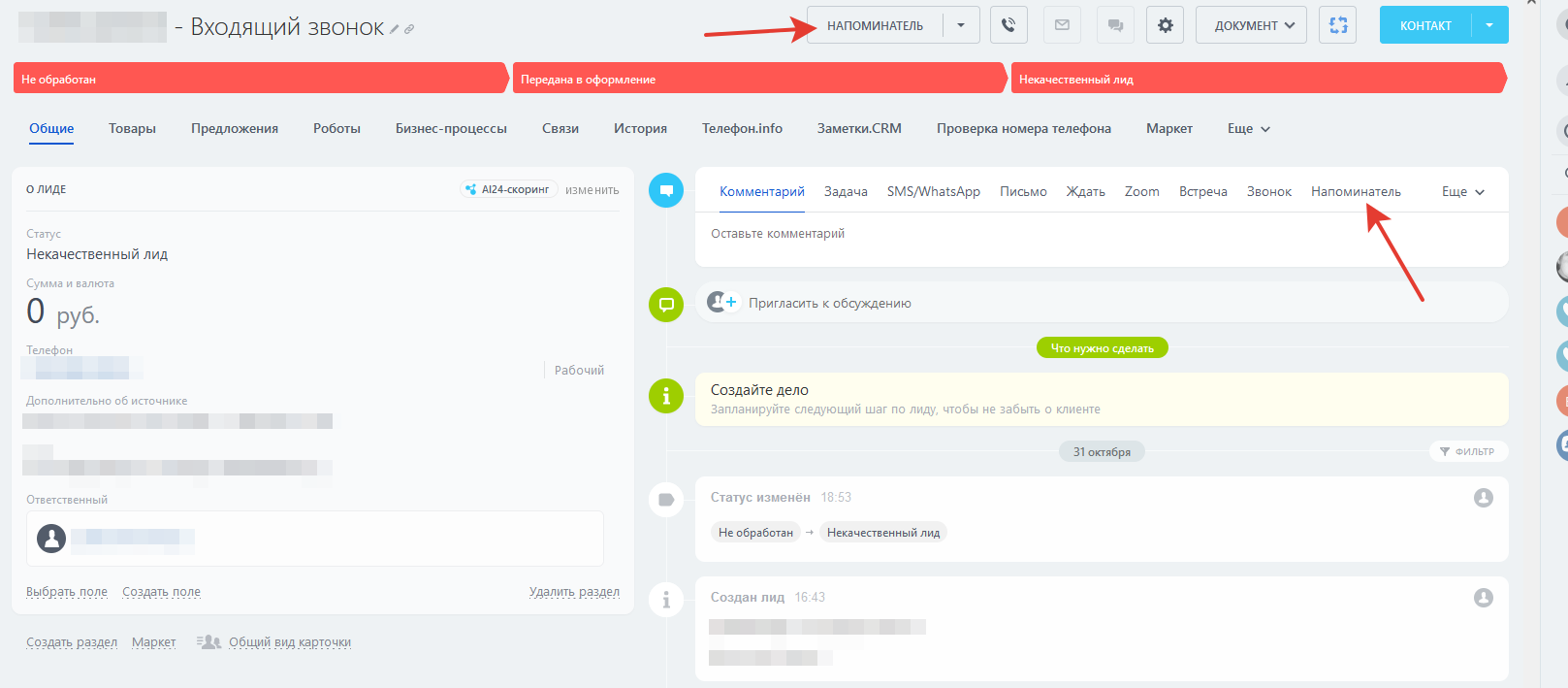Click the blue КОНТАКТ button
This screenshot has width=1568, height=688.
[x=1425, y=25]
